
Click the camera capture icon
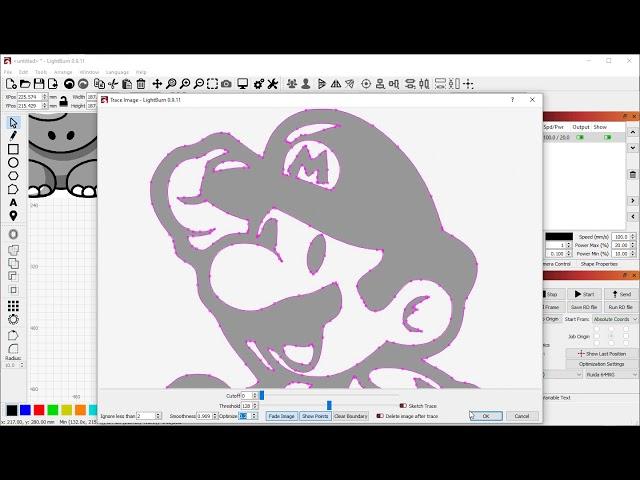(x=226, y=84)
